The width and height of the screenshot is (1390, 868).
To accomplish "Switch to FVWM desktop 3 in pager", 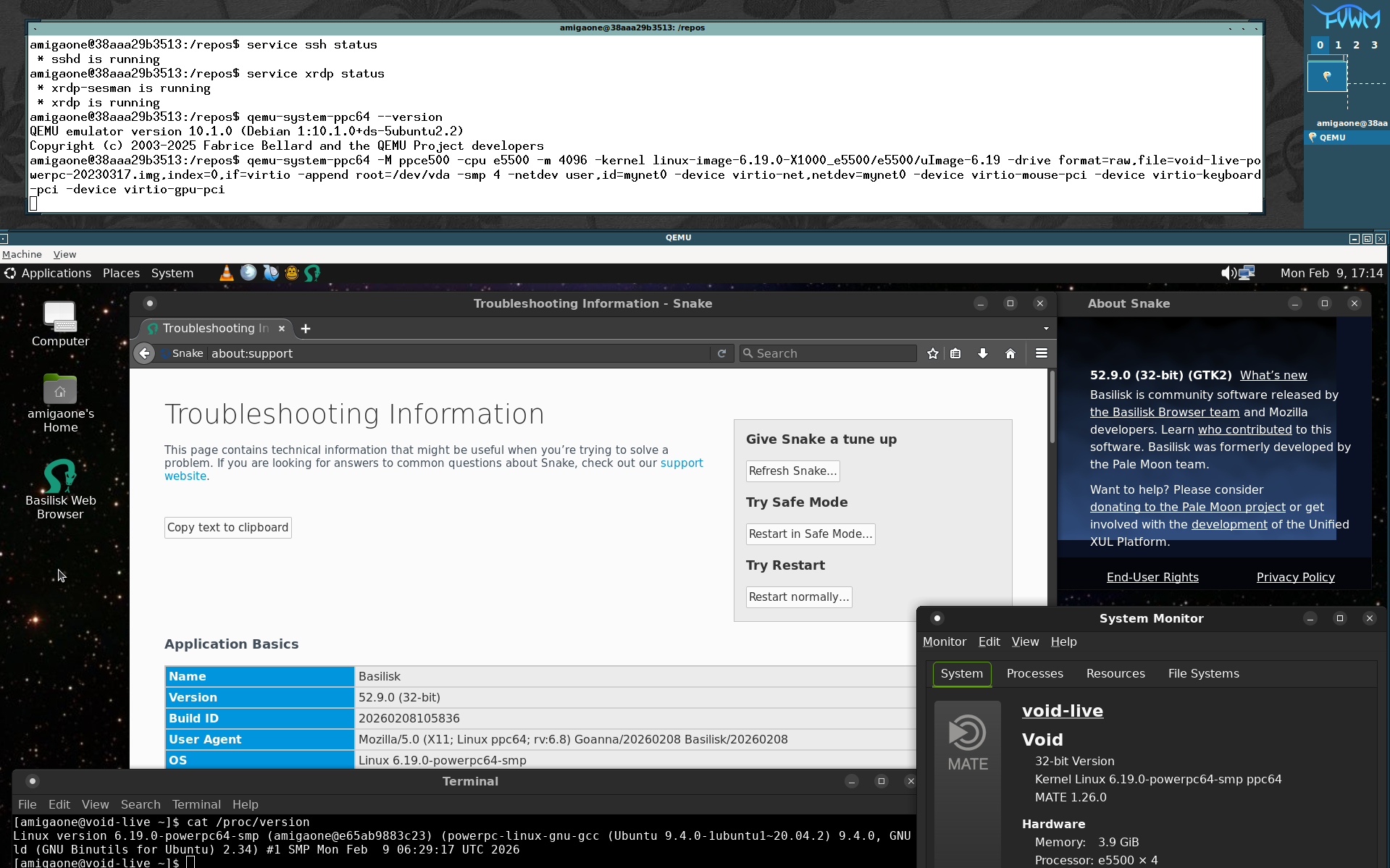I will coord(1374,45).
